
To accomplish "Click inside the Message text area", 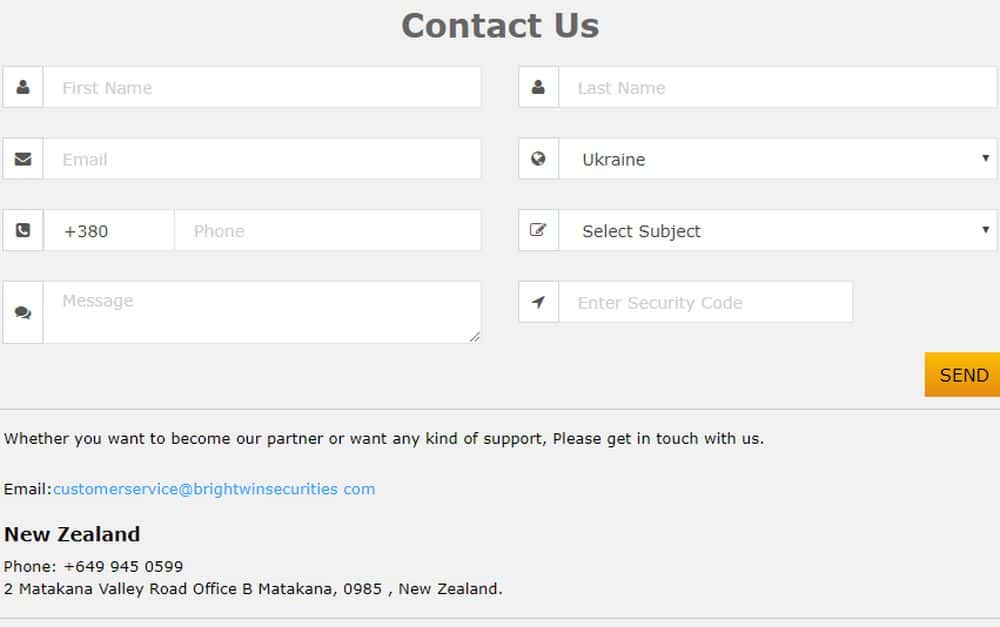I will (x=260, y=312).
